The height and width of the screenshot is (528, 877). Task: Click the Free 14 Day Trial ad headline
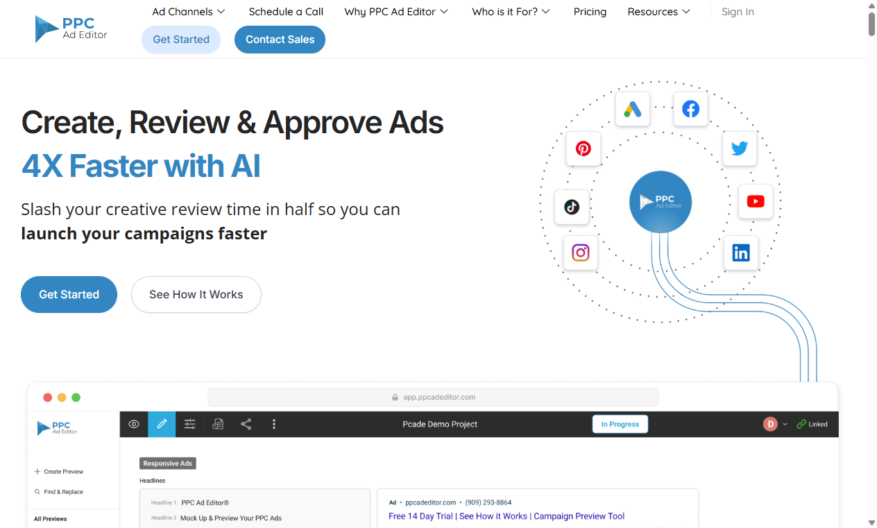coord(506,516)
